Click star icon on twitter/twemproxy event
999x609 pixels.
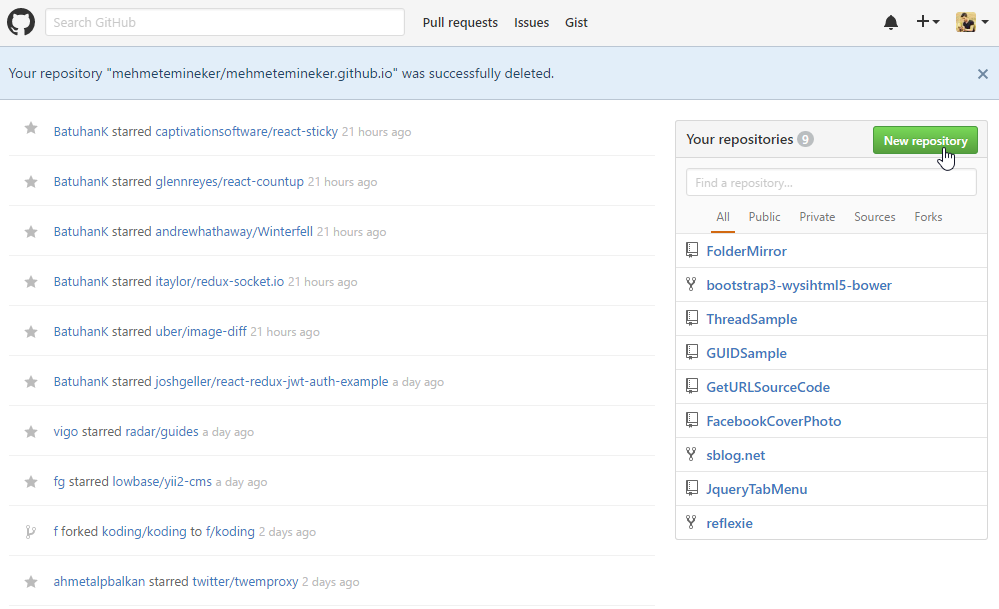point(31,582)
